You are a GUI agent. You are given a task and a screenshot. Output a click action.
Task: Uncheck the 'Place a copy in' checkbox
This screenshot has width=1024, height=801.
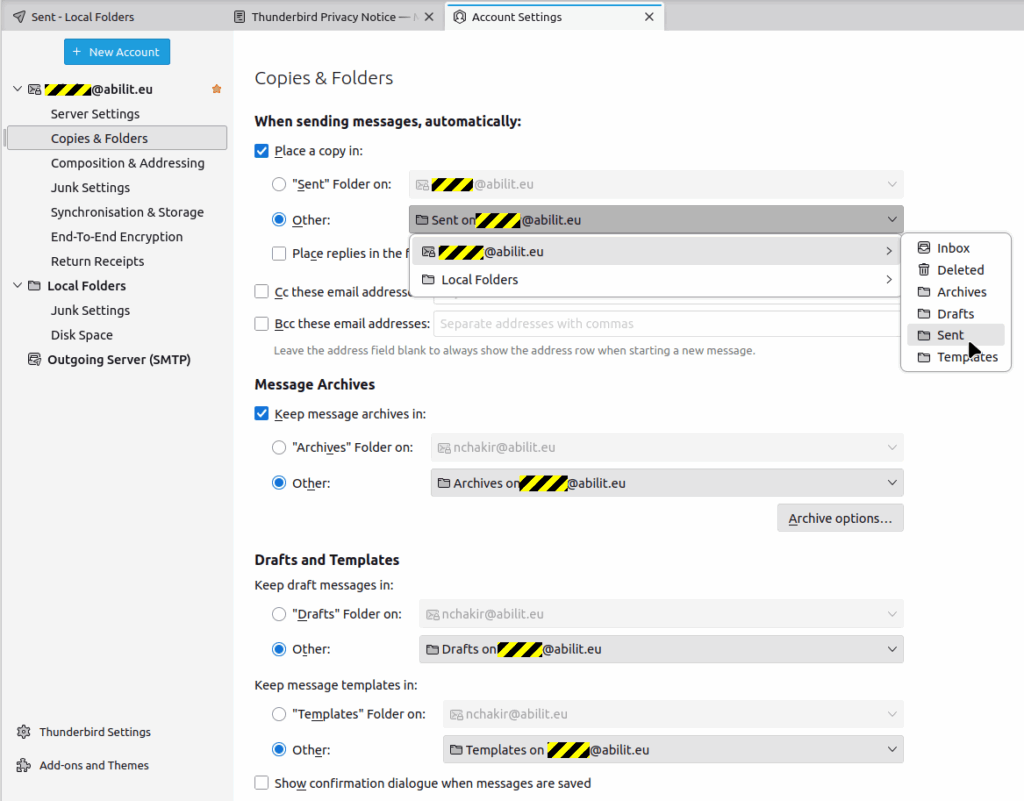click(262, 151)
